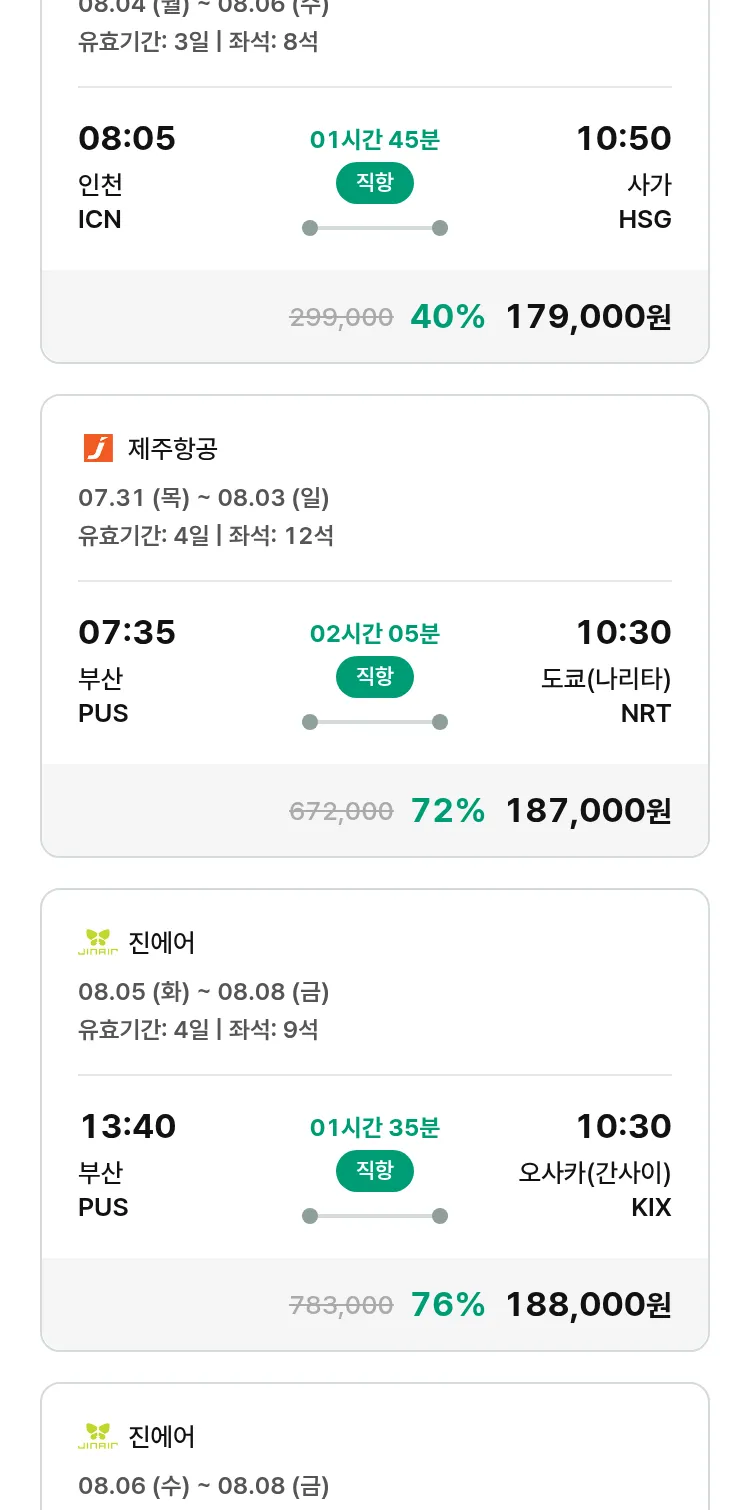Click the route line under 01시간 45분
750x1510 pixels.
pos(375,228)
